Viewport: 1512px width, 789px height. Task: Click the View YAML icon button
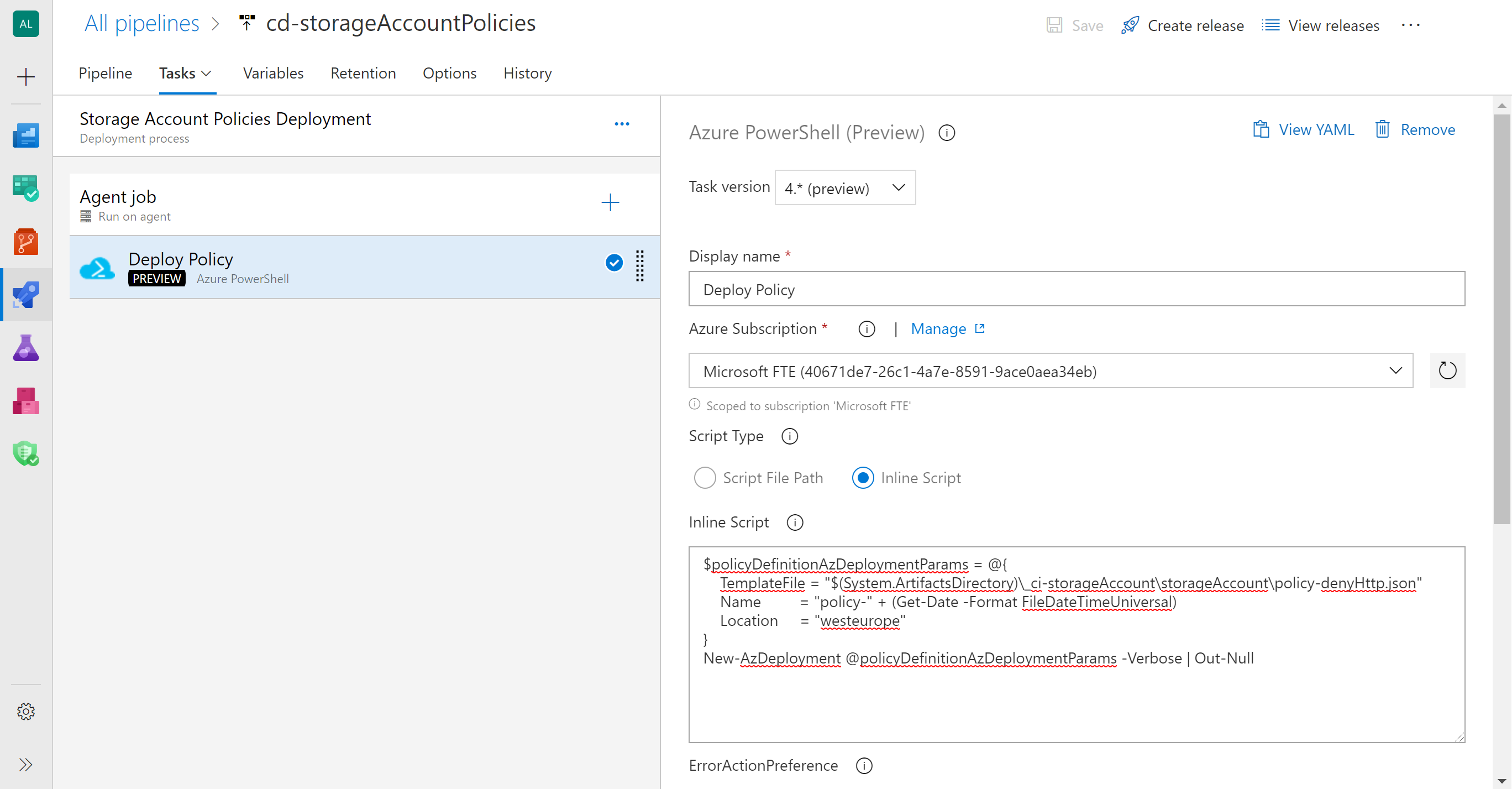click(x=1262, y=130)
